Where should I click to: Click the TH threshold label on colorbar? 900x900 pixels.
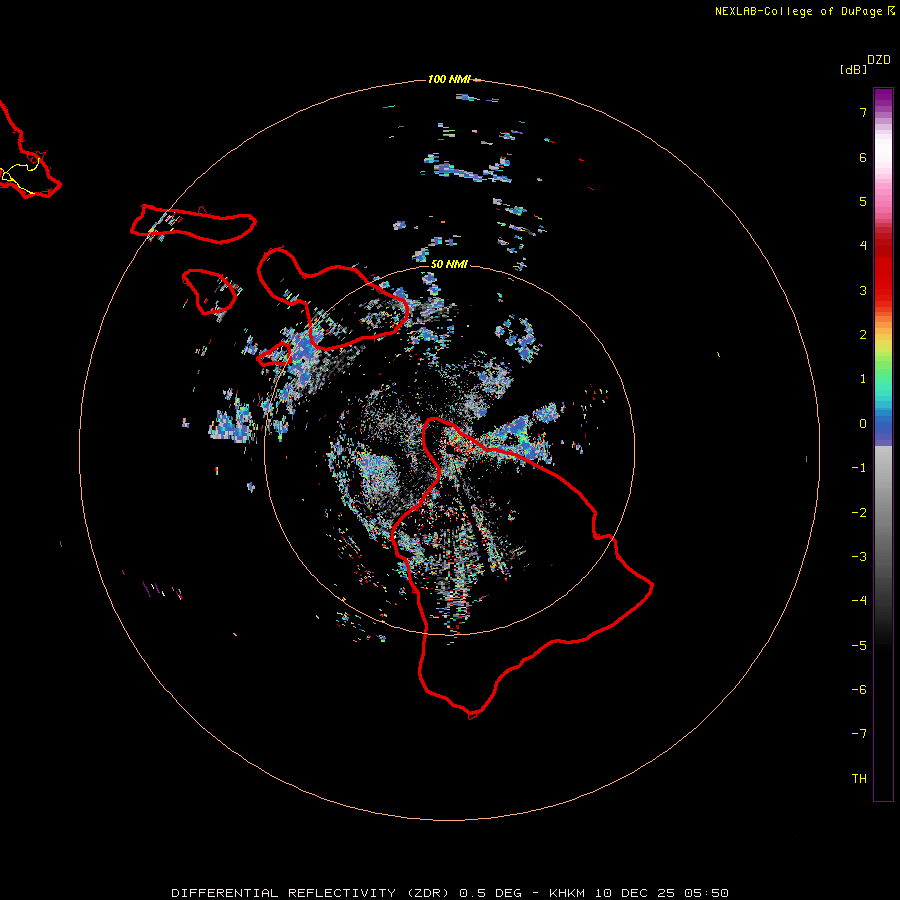coord(859,779)
